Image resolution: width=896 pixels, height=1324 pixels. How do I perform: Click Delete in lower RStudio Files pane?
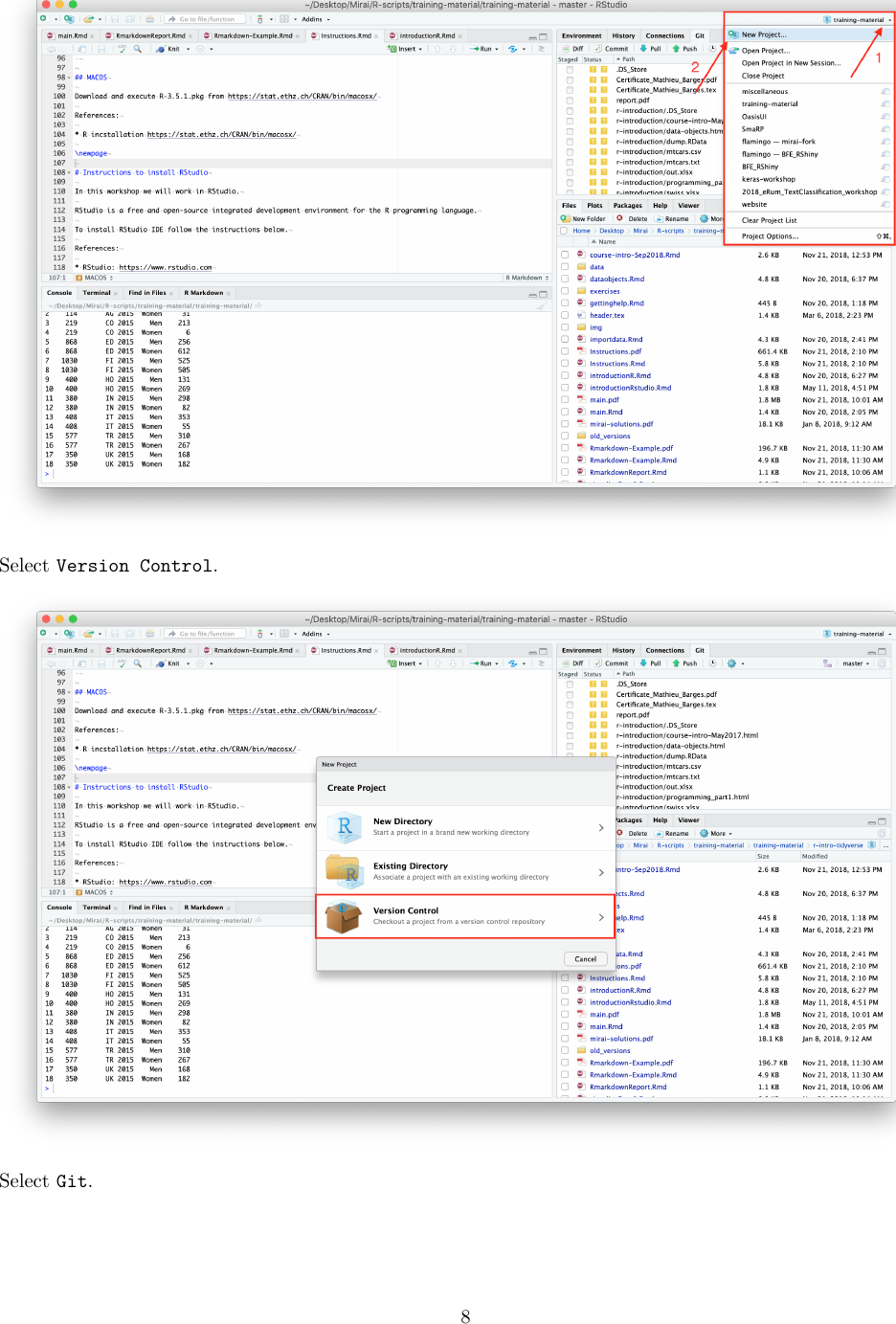pos(633,833)
